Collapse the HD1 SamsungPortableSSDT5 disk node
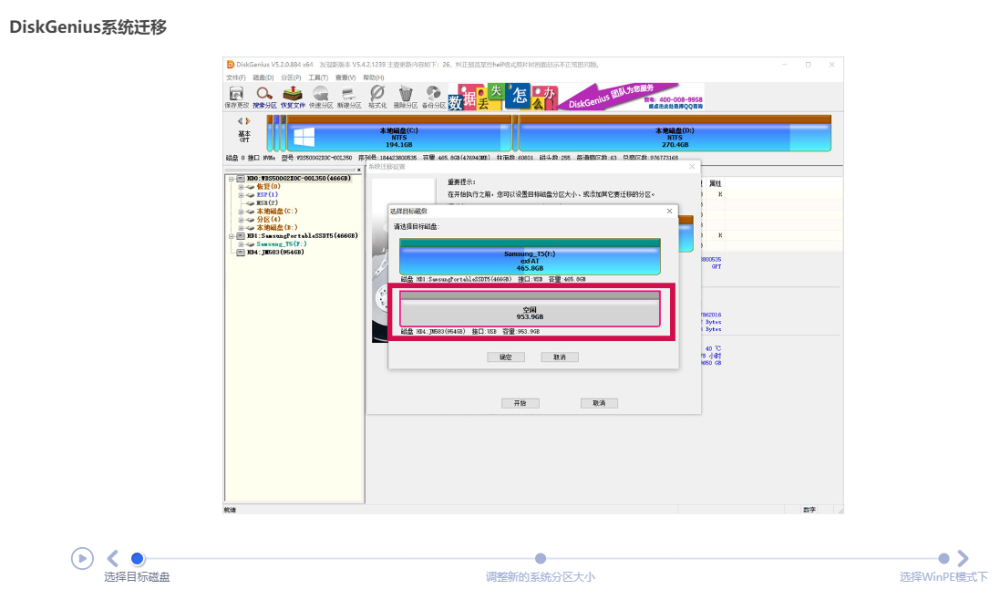 pos(232,236)
